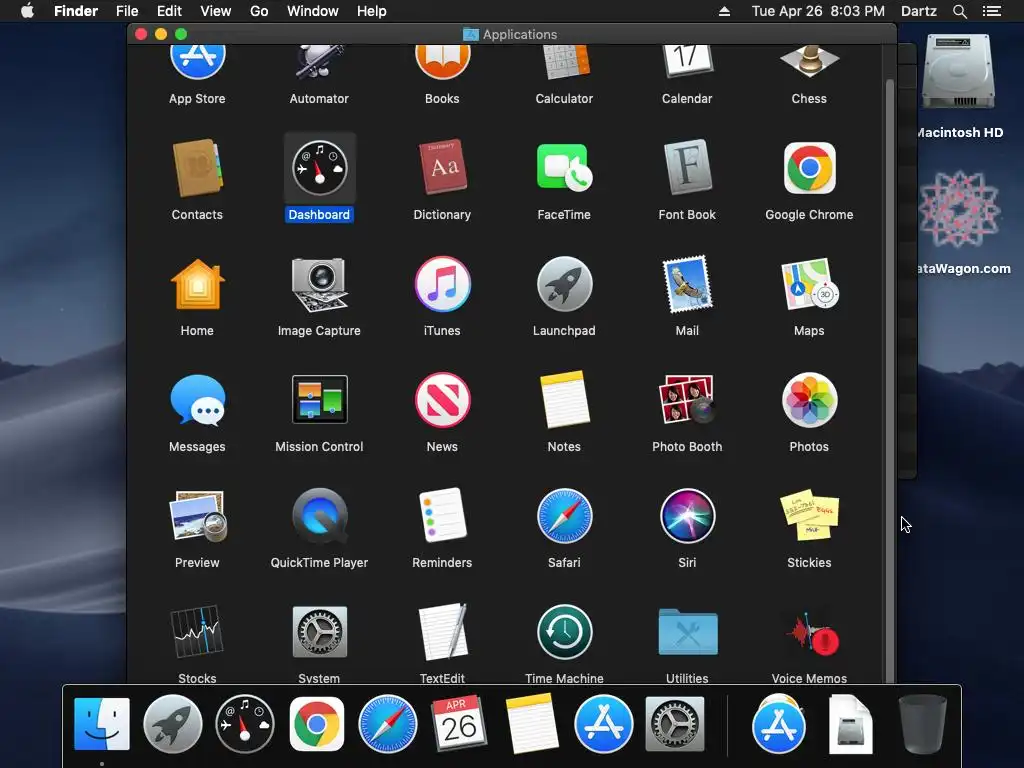Select App Store in Applications window

197,62
